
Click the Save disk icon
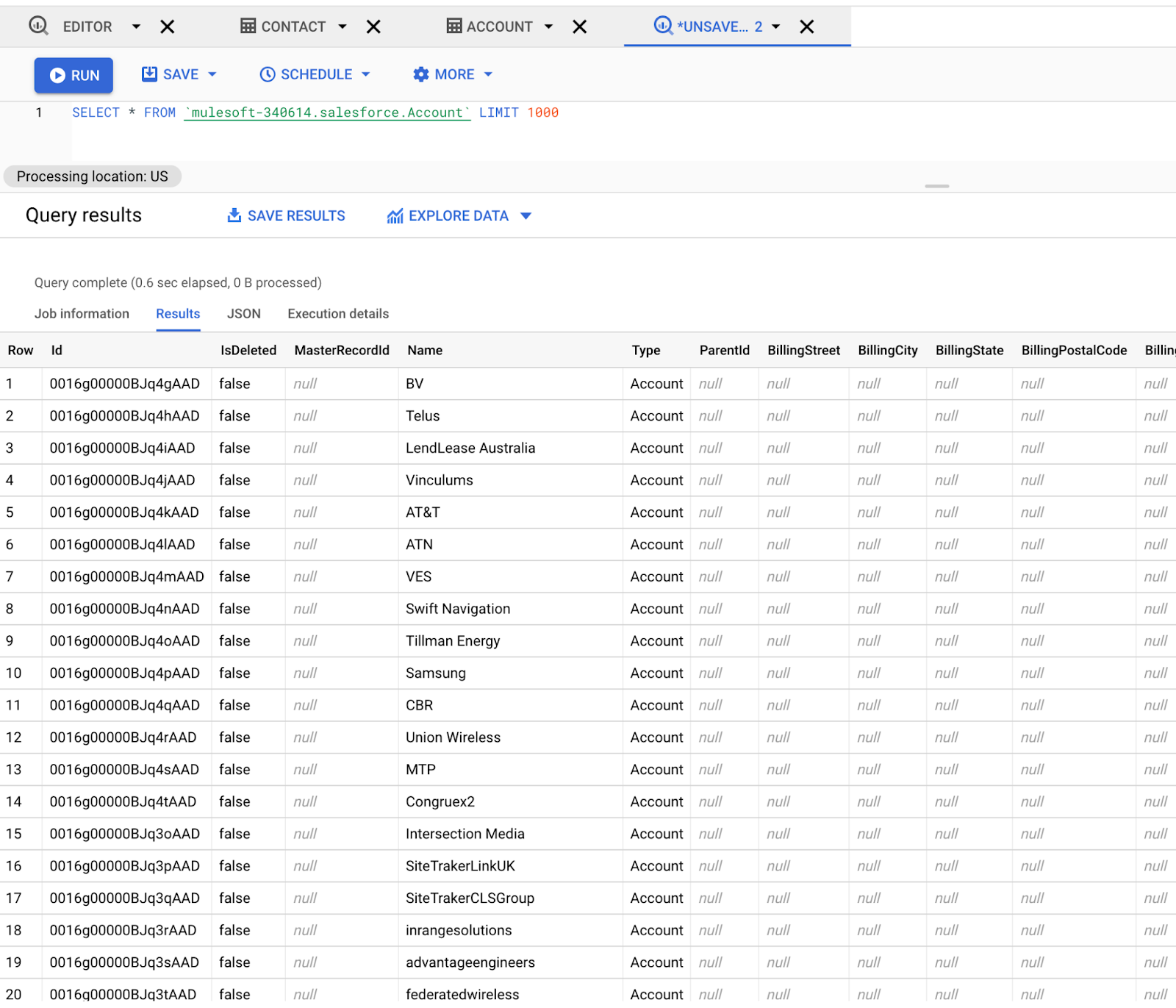149,74
